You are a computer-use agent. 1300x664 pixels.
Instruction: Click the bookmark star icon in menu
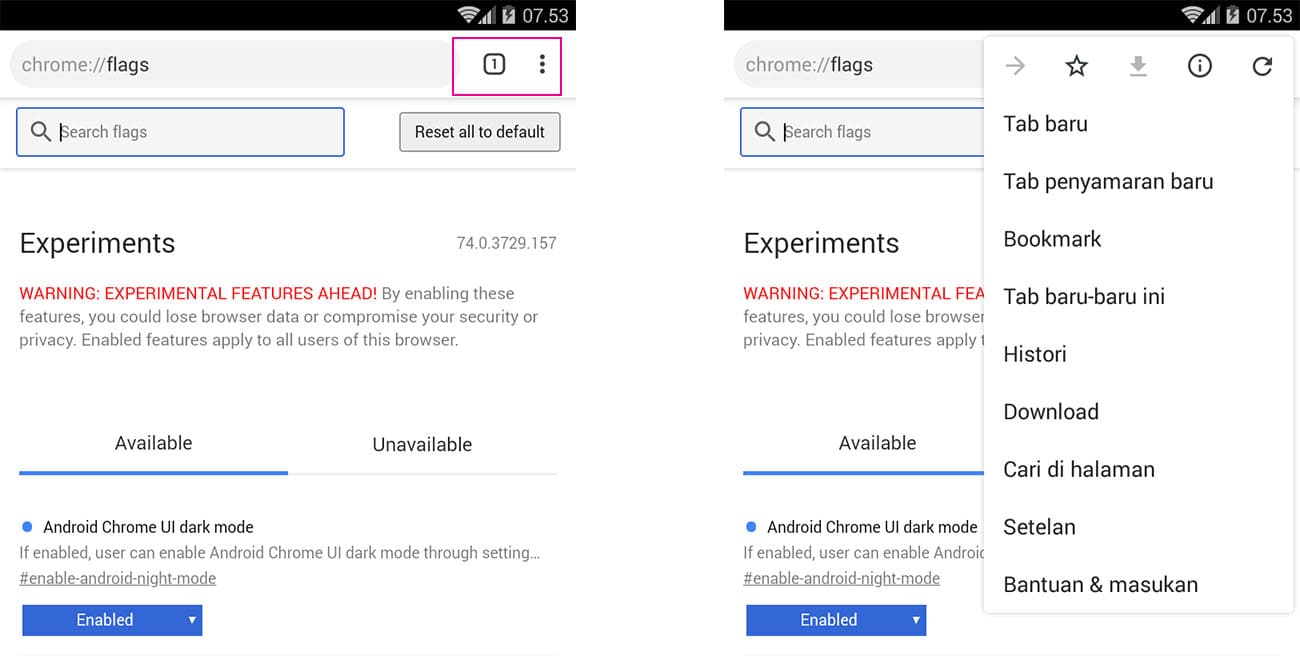(x=1076, y=66)
